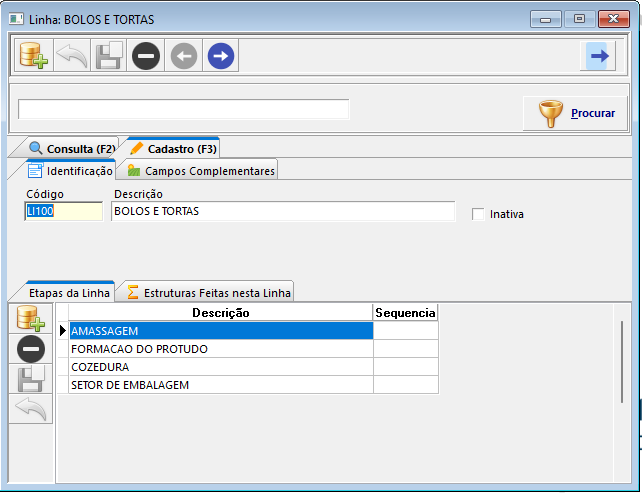The width and height of the screenshot is (642, 493).
Task: Select the Etapas da Linha tab
Action: pos(69,292)
